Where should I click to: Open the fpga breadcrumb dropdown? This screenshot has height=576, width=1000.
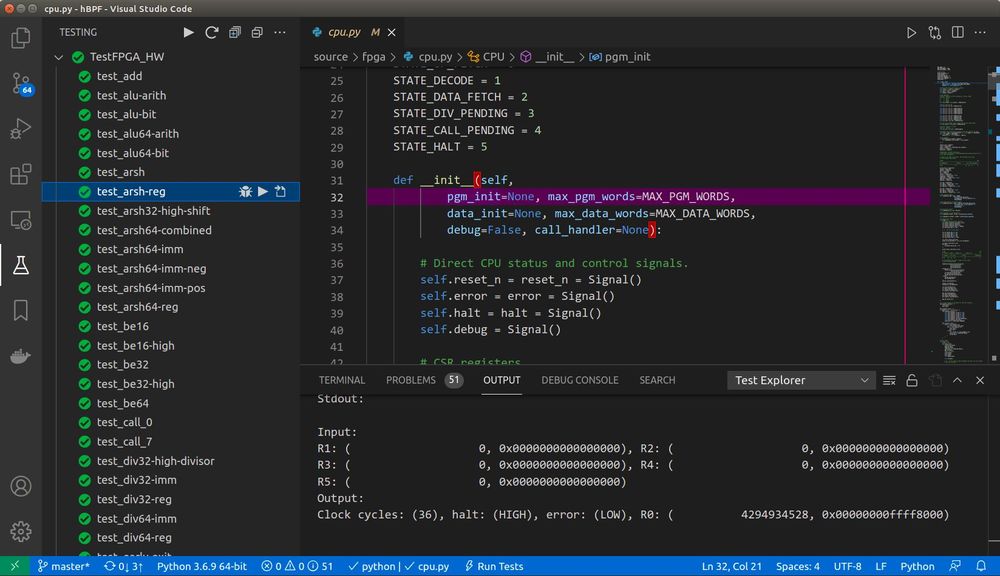point(374,57)
